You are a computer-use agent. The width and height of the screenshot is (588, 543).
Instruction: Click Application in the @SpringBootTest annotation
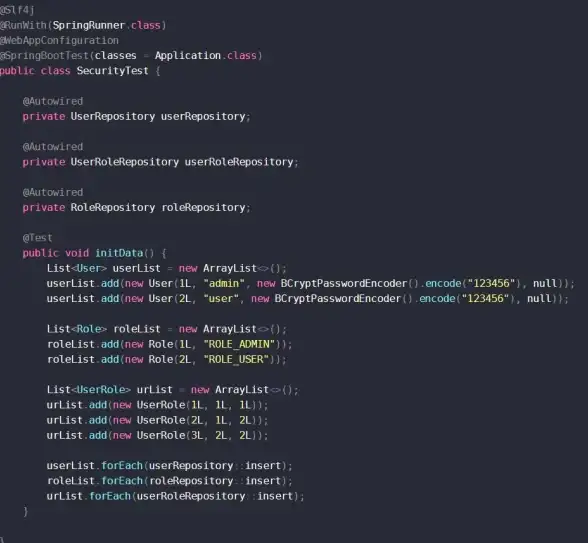188,56
